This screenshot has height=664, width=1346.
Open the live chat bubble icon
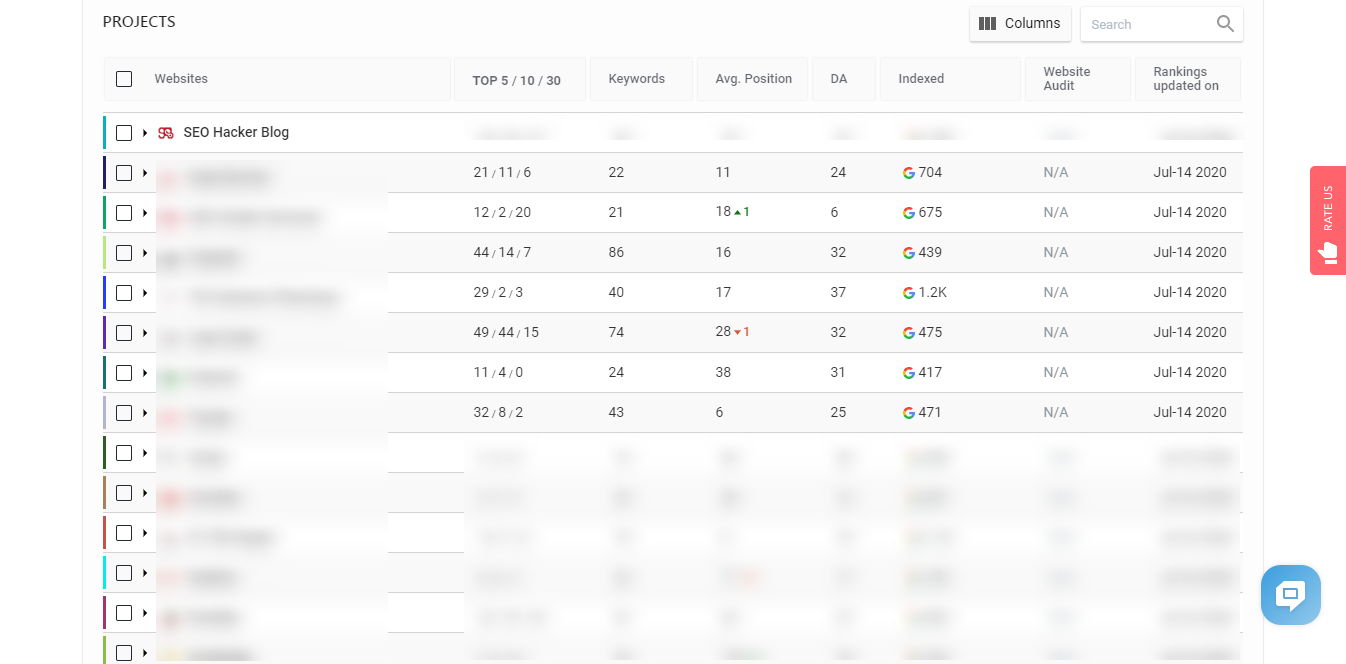coord(1290,595)
